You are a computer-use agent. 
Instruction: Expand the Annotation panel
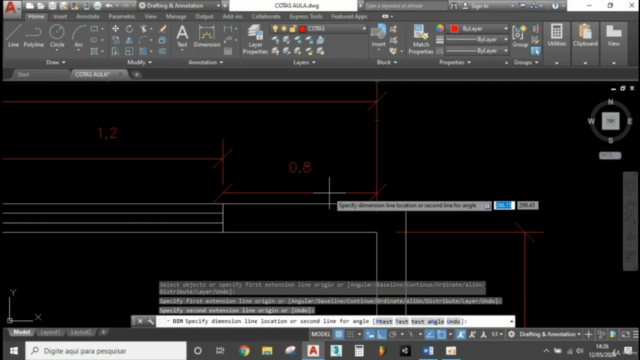click(205, 62)
